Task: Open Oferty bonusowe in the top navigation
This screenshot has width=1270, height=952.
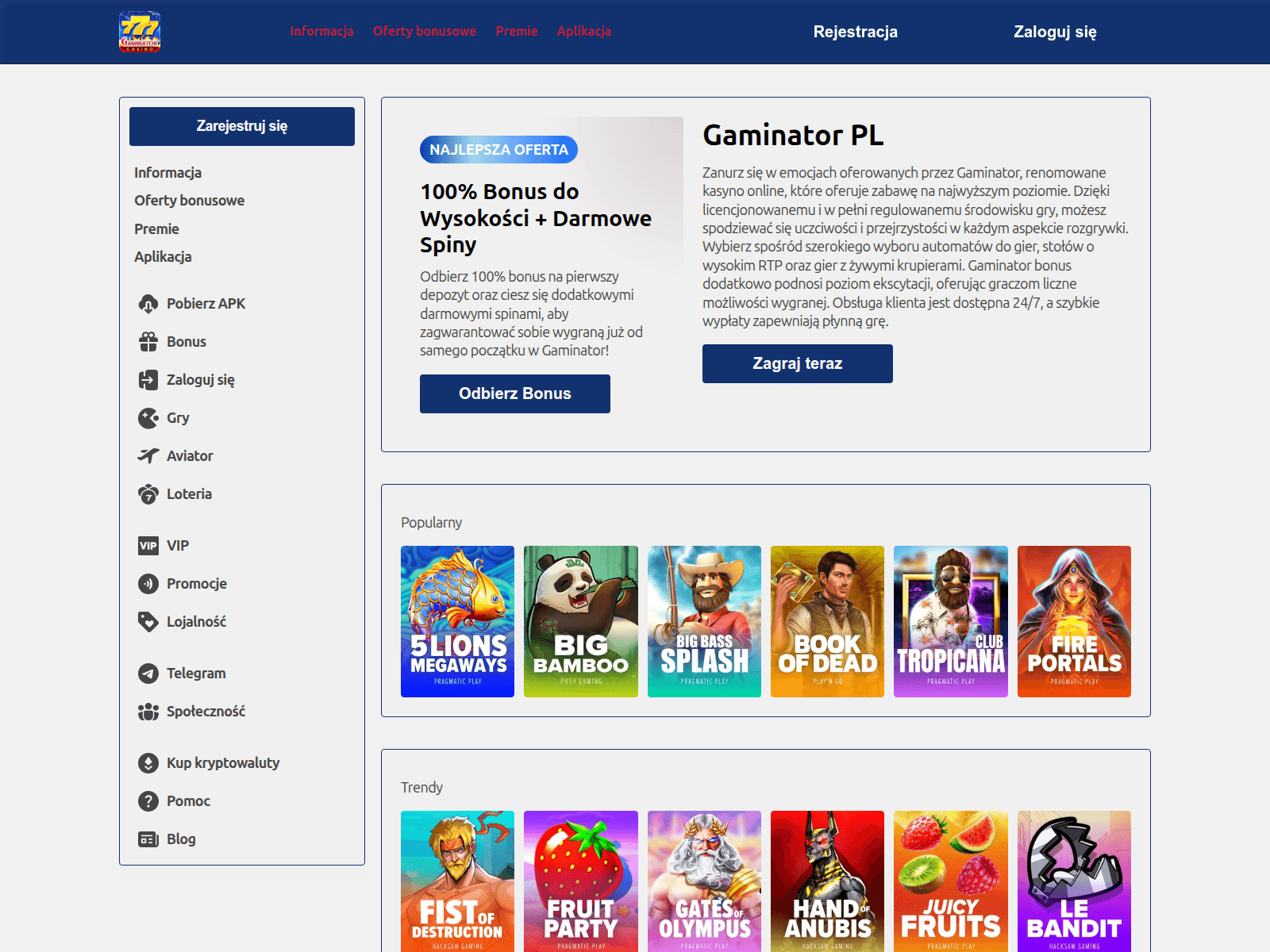Action: point(425,31)
